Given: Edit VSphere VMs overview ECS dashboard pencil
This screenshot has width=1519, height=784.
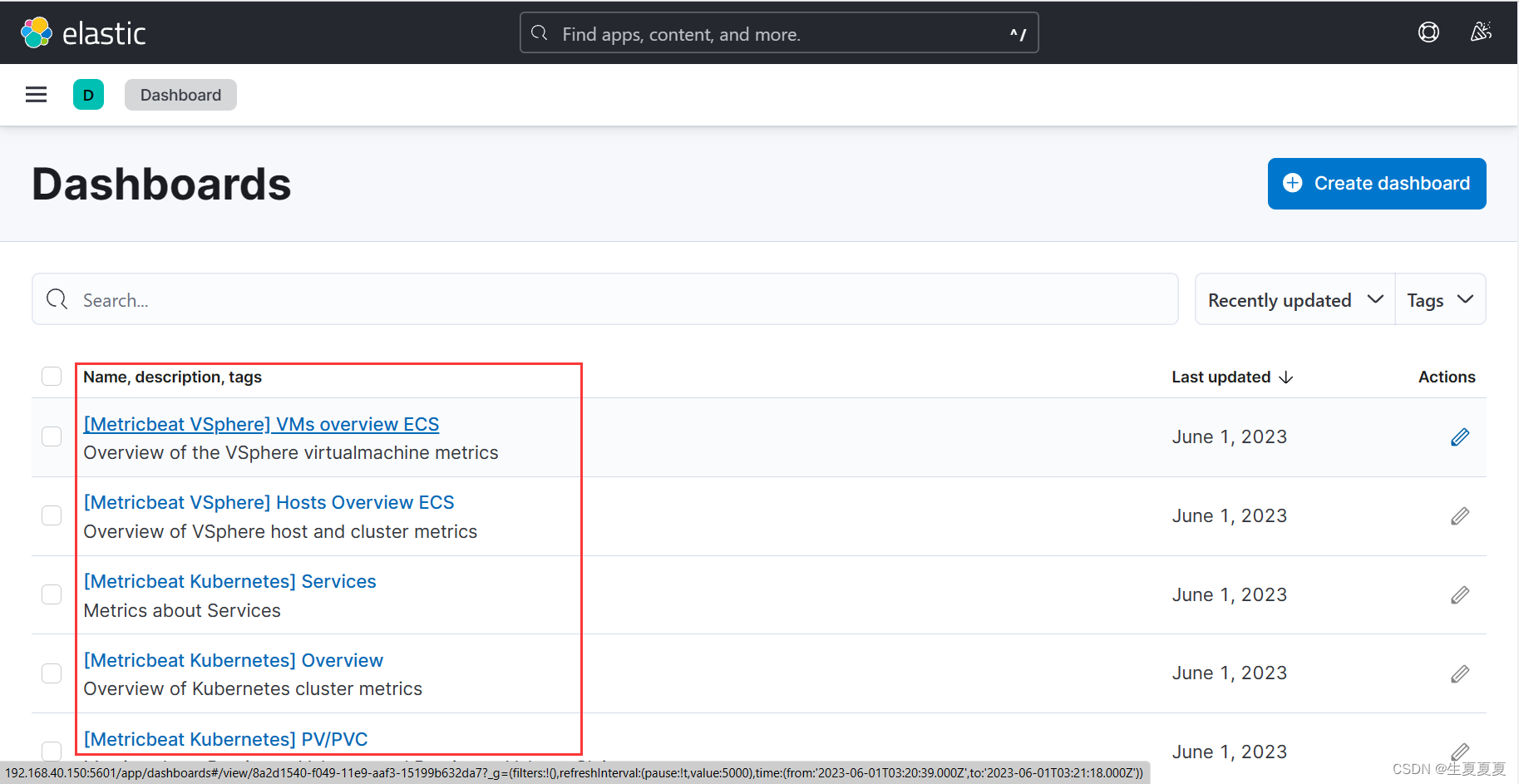Looking at the screenshot, I should [1460, 437].
